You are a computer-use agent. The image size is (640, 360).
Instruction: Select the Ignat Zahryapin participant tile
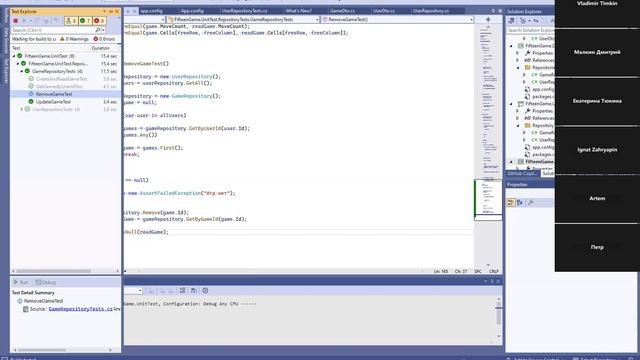click(597, 149)
